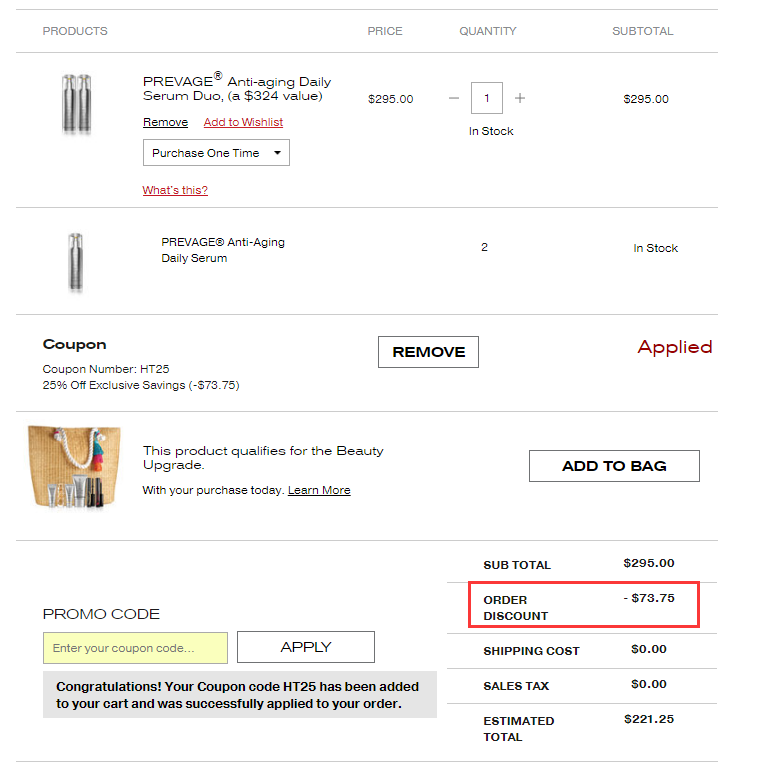Open the Purchase One Time dropdown

click(216, 153)
